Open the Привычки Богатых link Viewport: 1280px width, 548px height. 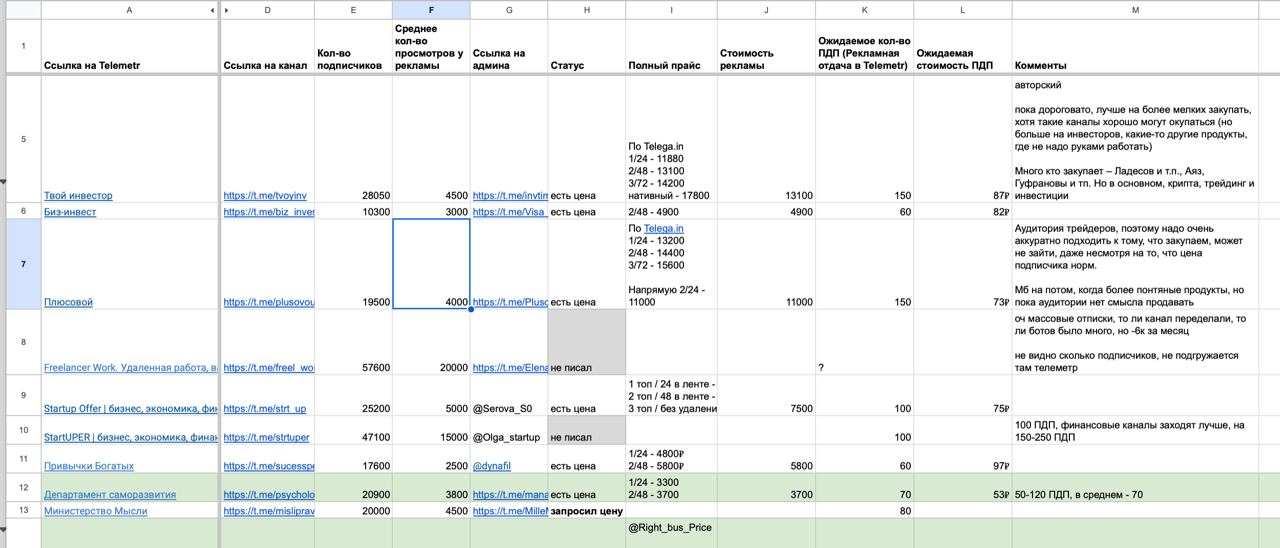(x=89, y=466)
